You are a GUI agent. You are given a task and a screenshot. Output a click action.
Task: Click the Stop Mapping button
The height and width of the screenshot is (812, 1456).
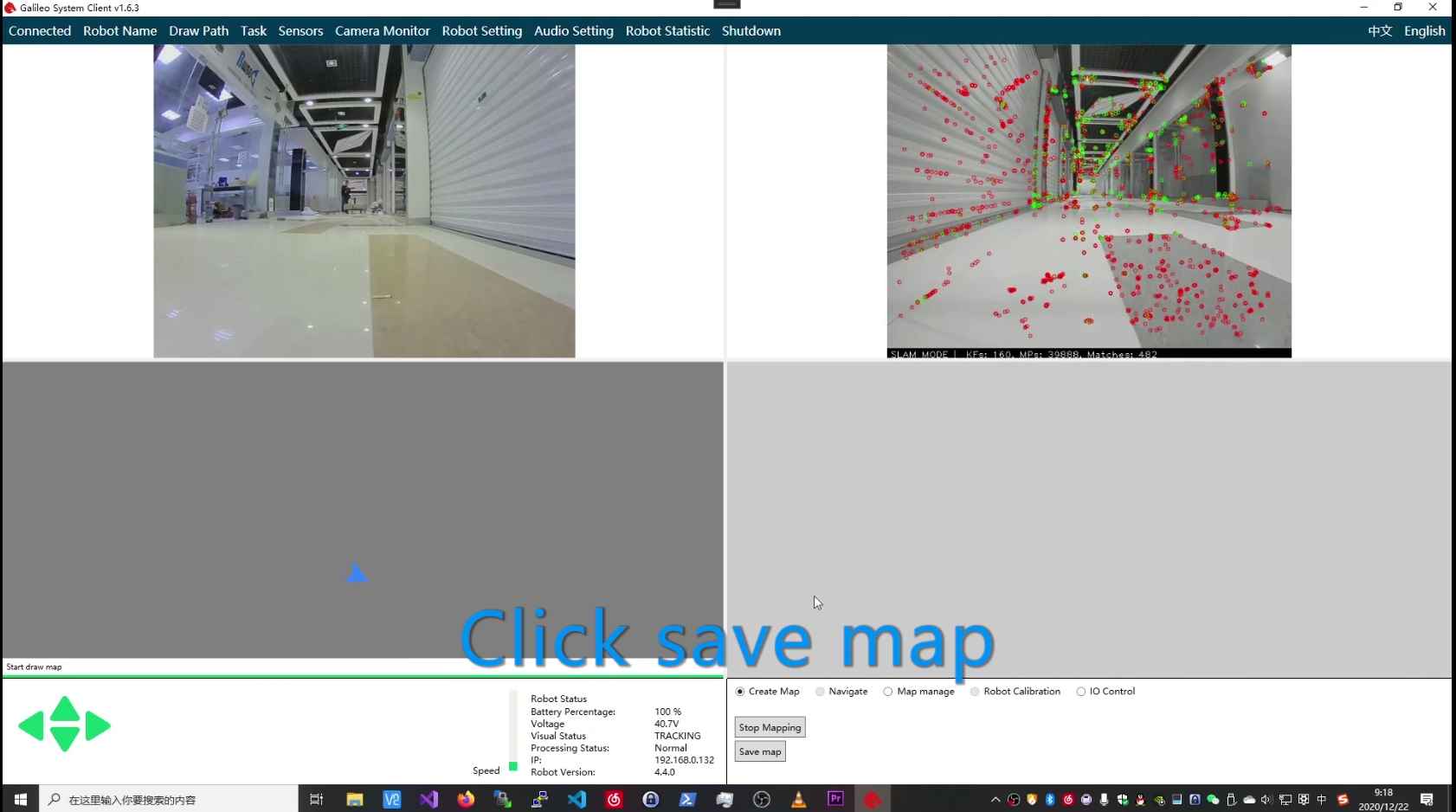770,727
